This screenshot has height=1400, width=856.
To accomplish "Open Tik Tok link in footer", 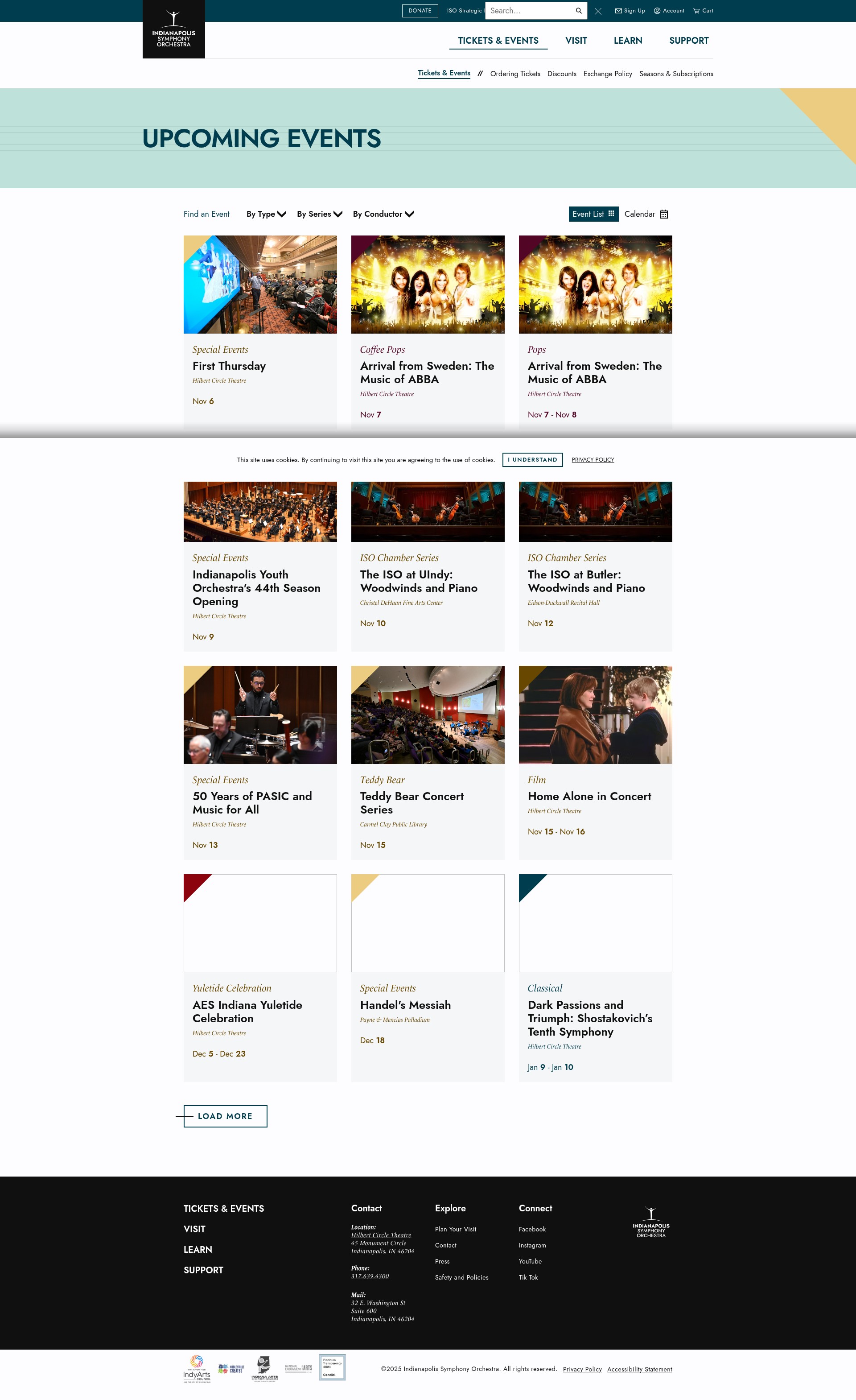I will click(x=528, y=1277).
